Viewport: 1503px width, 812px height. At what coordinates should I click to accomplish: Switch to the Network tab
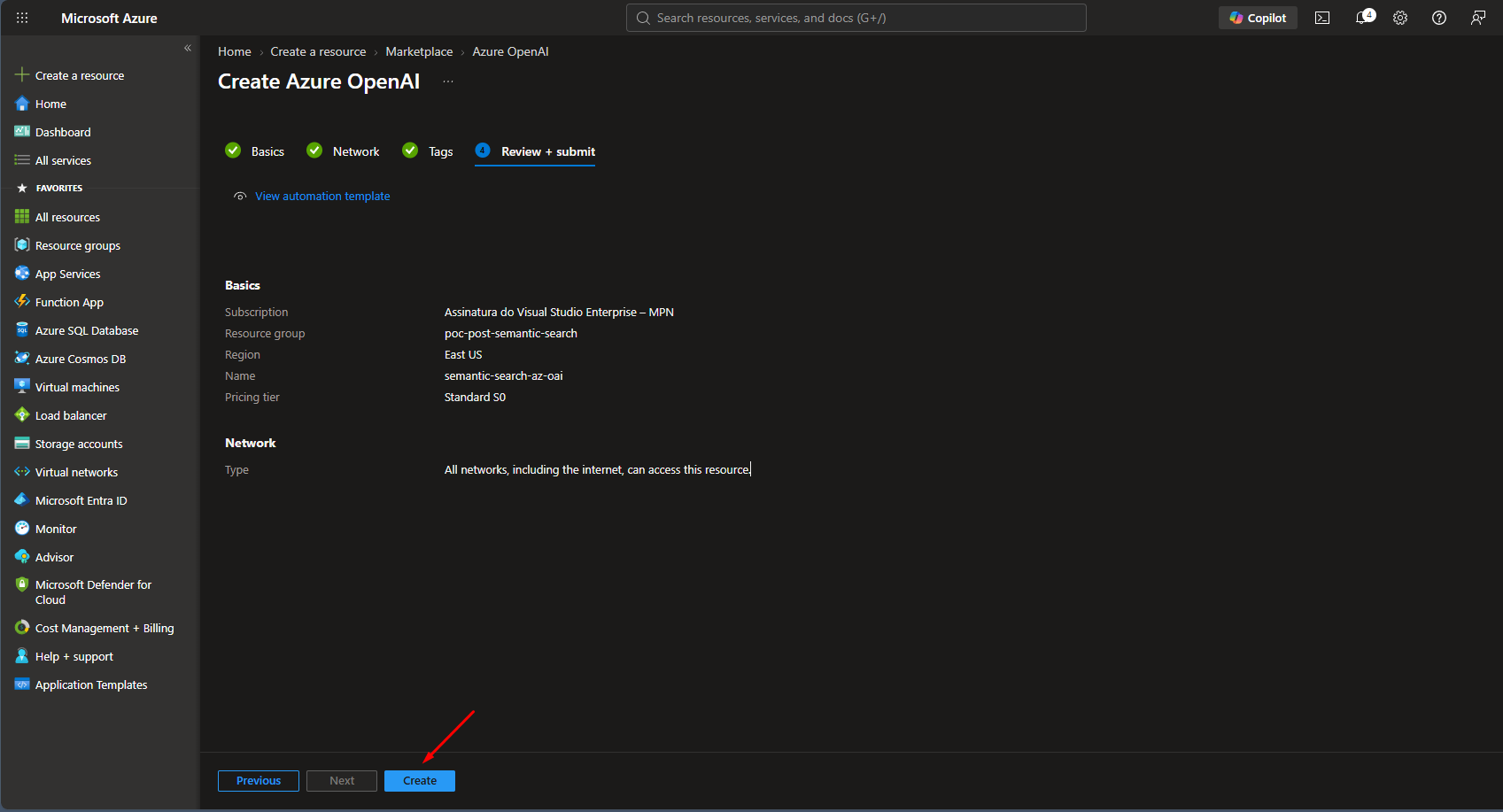pyautogui.click(x=344, y=151)
